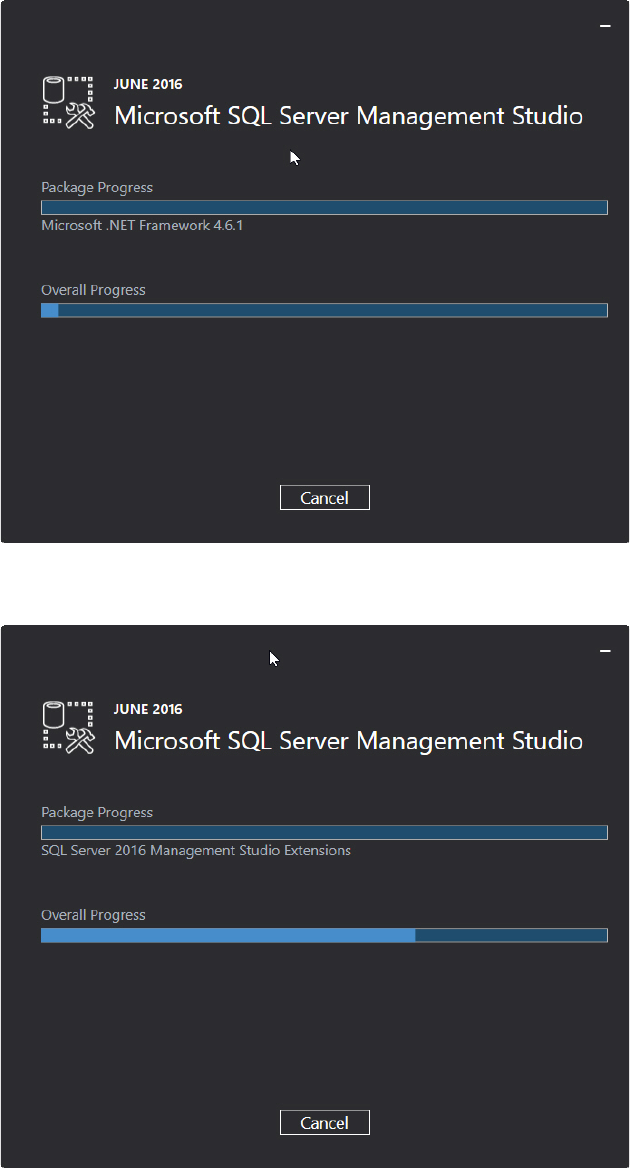The image size is (630, 1168).
Task: Click the Management Studio title in the .NET Framework window
Action: [348, 116]
